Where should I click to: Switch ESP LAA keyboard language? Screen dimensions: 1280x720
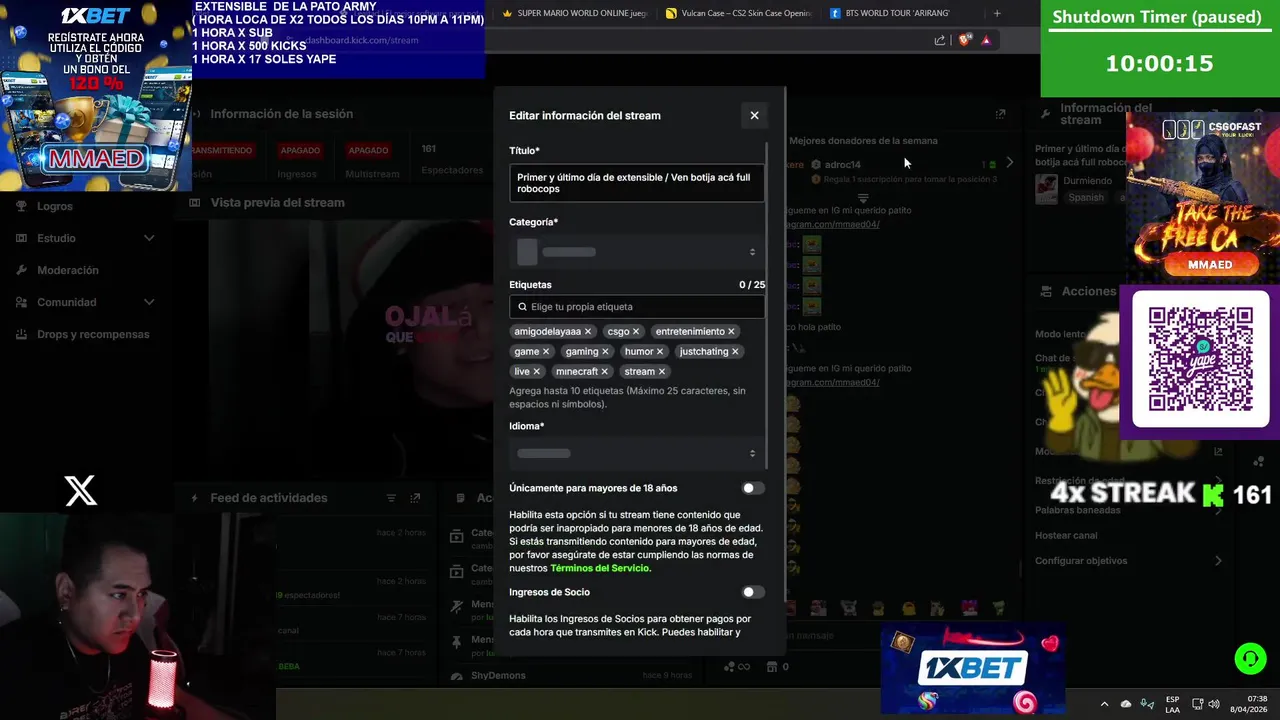tap(1172, 704)
